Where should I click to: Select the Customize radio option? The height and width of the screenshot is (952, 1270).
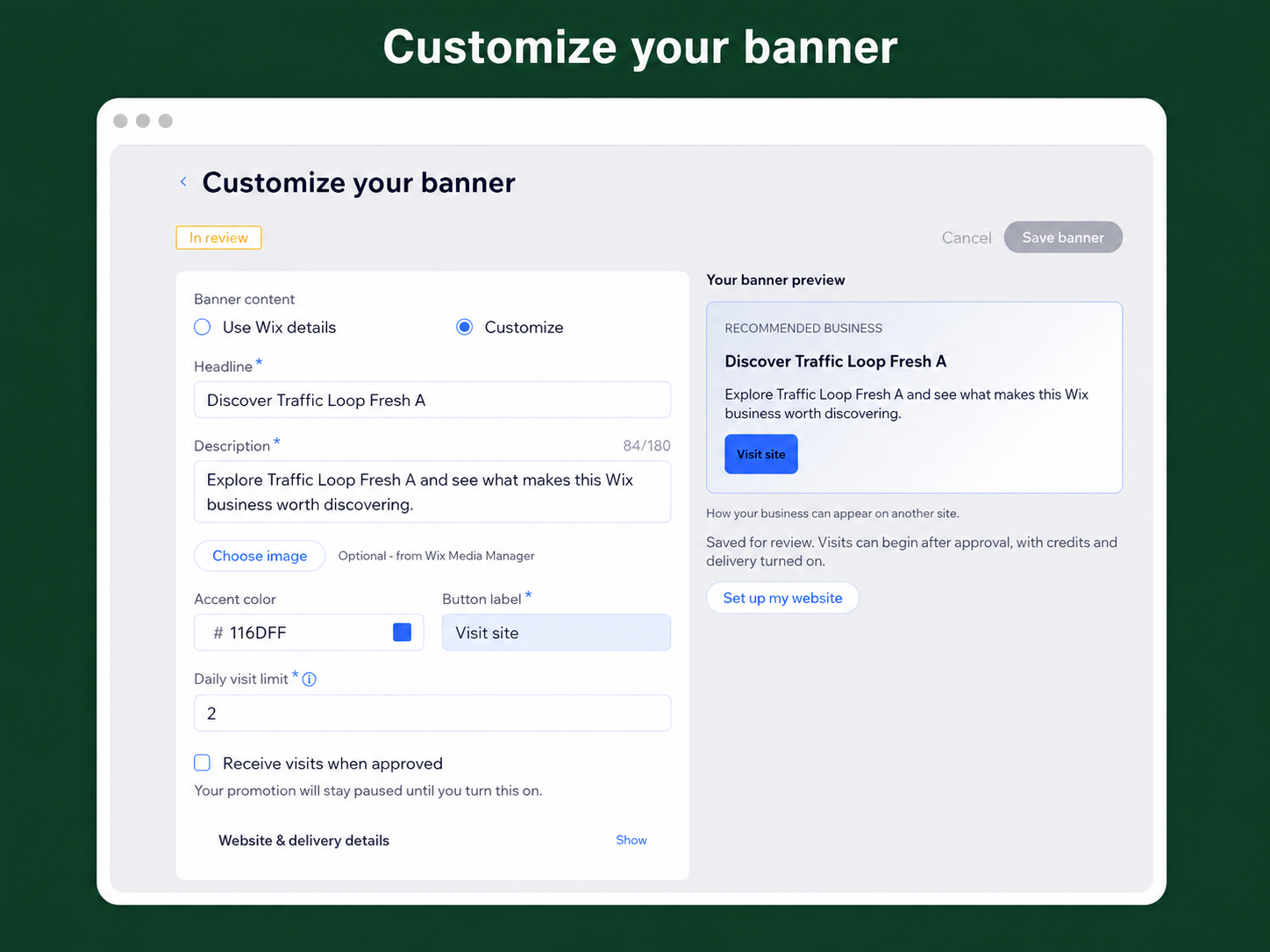coord(465,327)
